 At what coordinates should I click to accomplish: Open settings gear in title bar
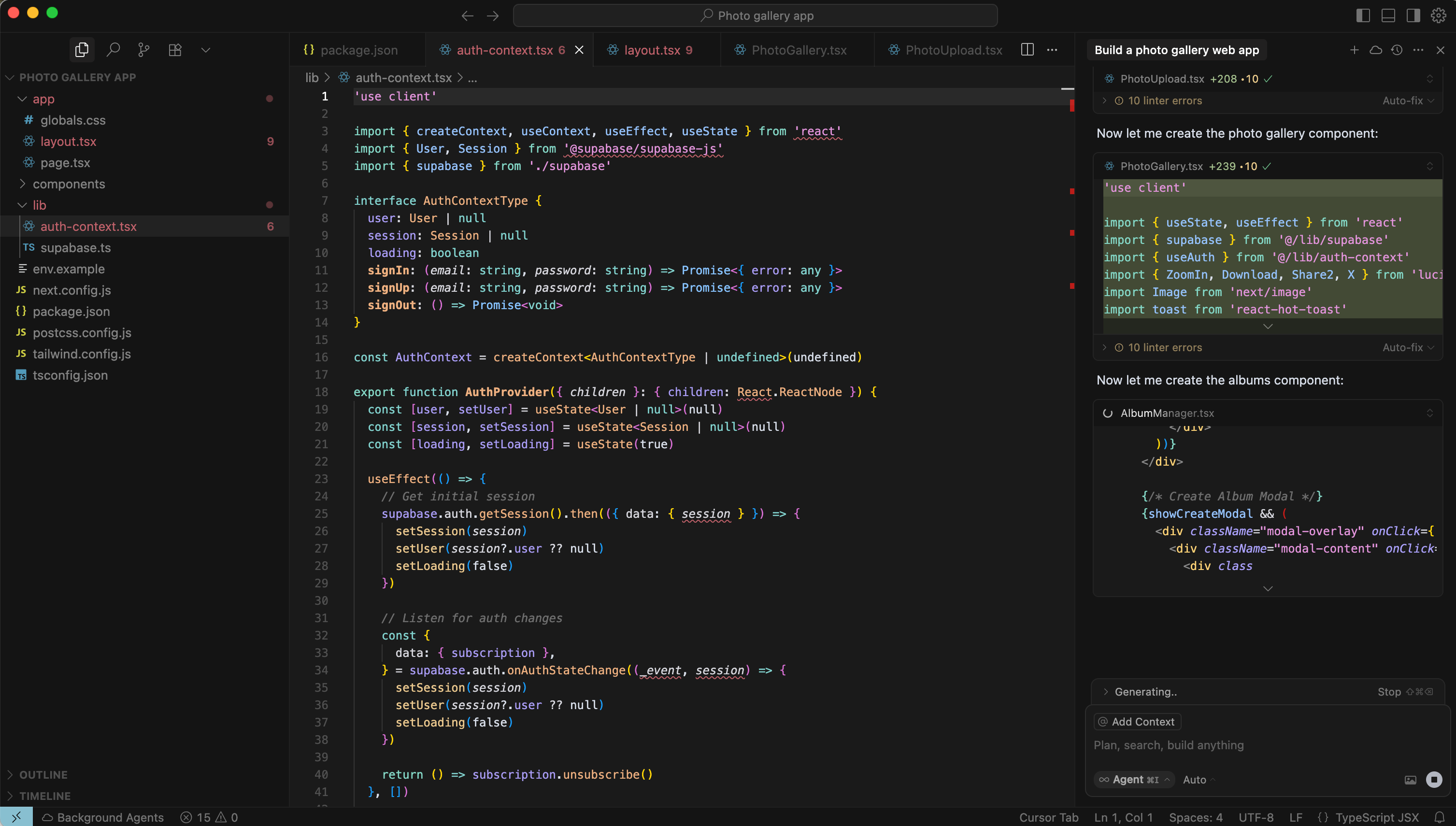tap(1439, 15)
